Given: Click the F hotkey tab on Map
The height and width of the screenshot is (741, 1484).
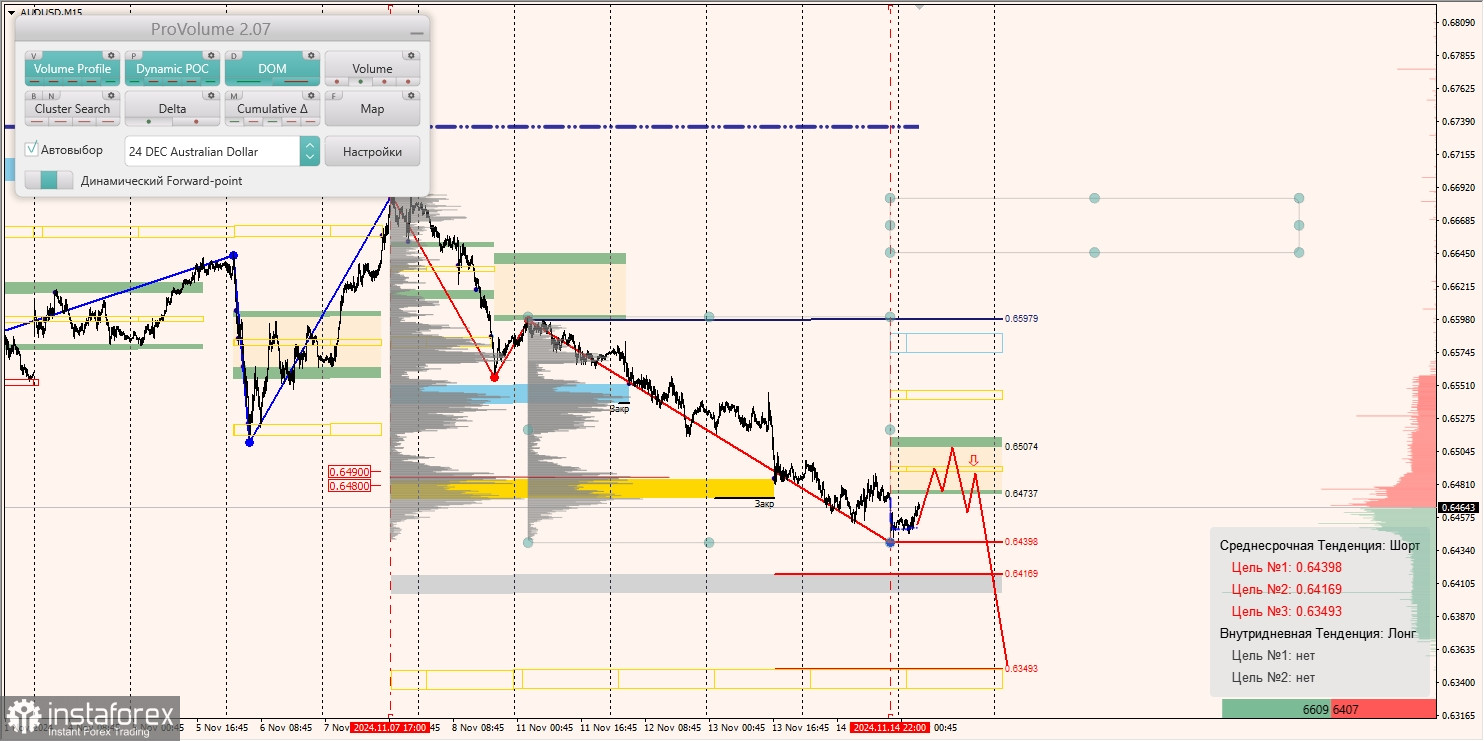Looking at the screenshot, I should (x=335, y=96).
